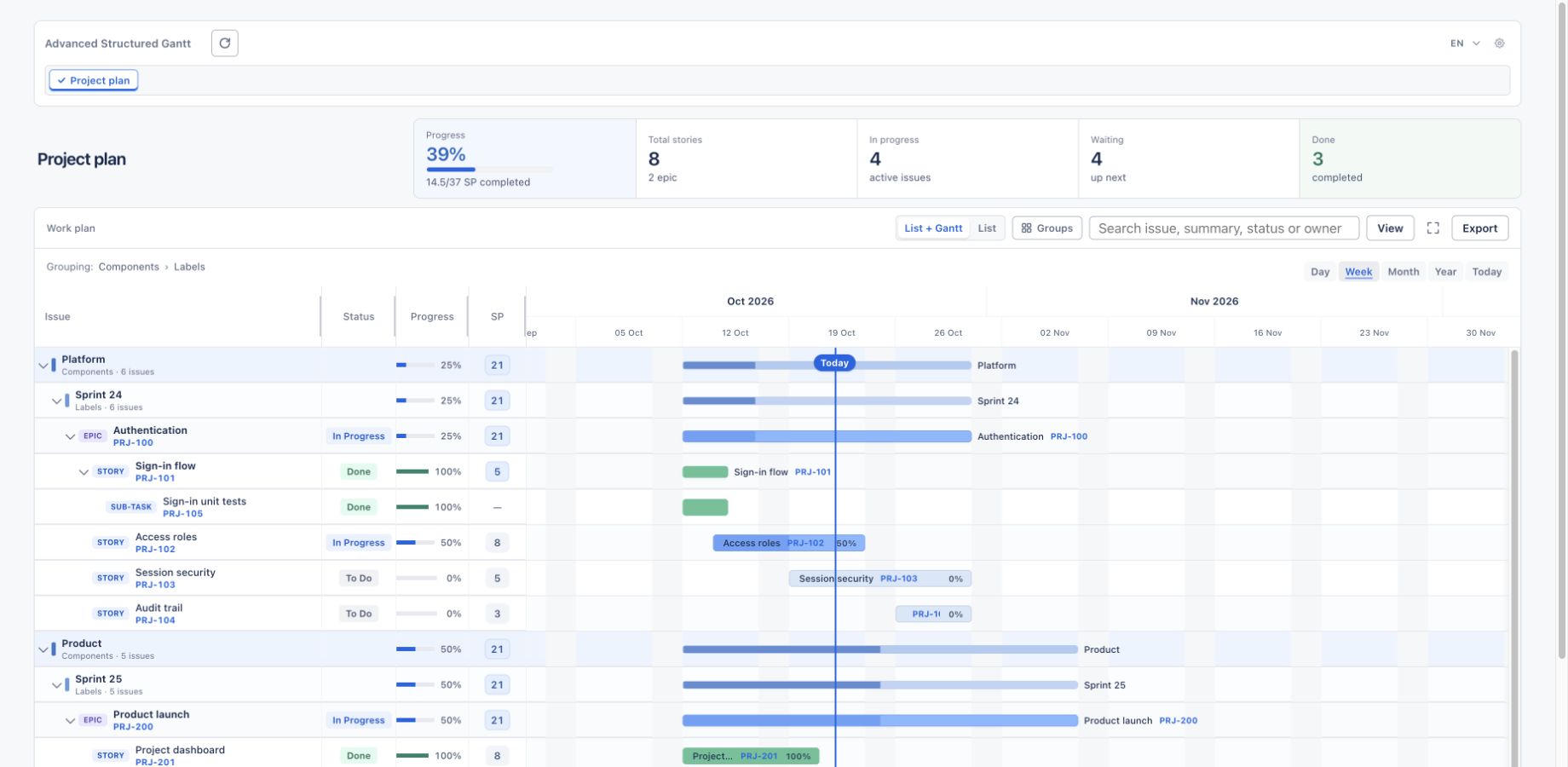This screenshot has width=1568, height=767.
Task: Toggle the fullscreen icon next to View
Action: [1433, 228]
